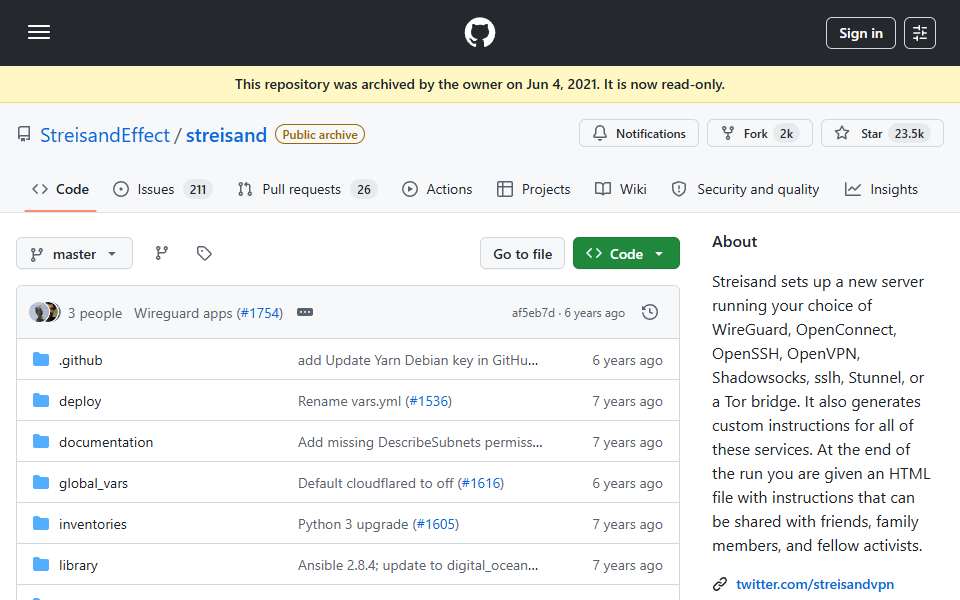
Task: Open the global_vars folder
Action: click(x=93, y=483)
